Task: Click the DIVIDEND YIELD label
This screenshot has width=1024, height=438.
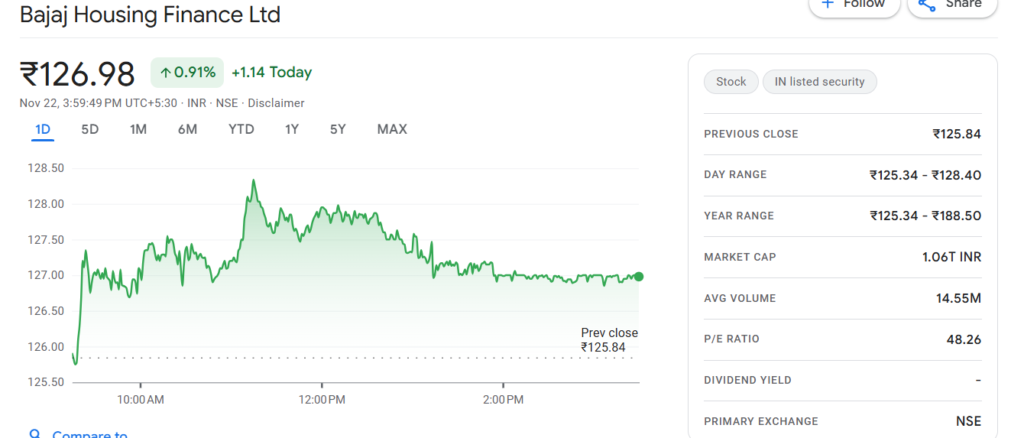Action: click(748, 380)
